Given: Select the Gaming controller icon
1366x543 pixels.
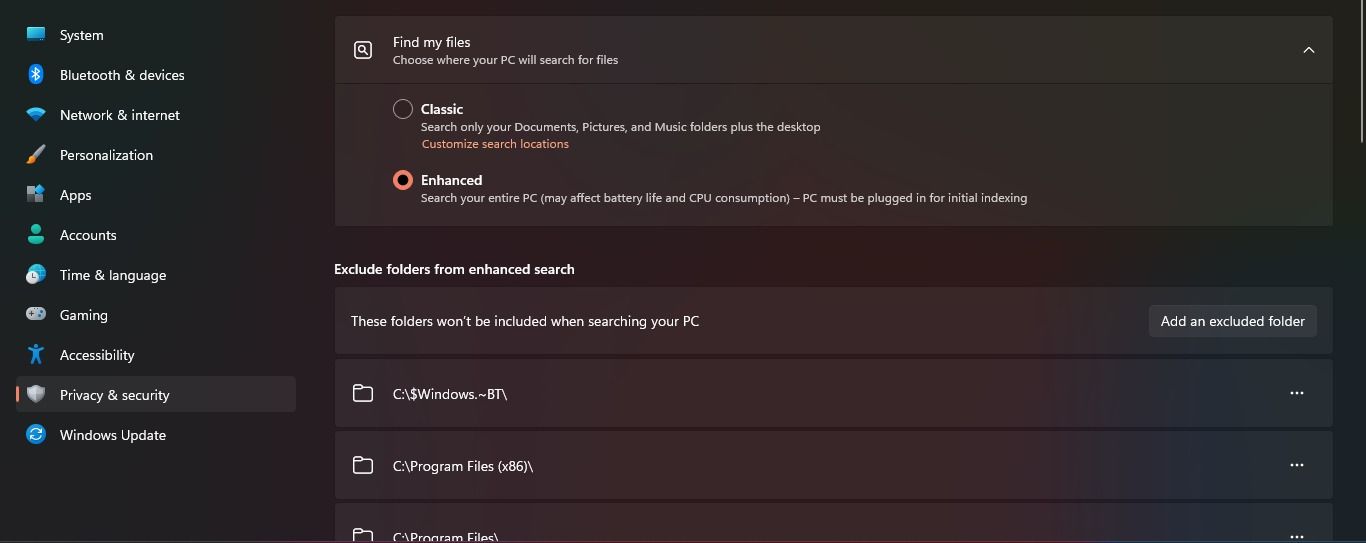Looking at the screenshot, I should [36, 315].
